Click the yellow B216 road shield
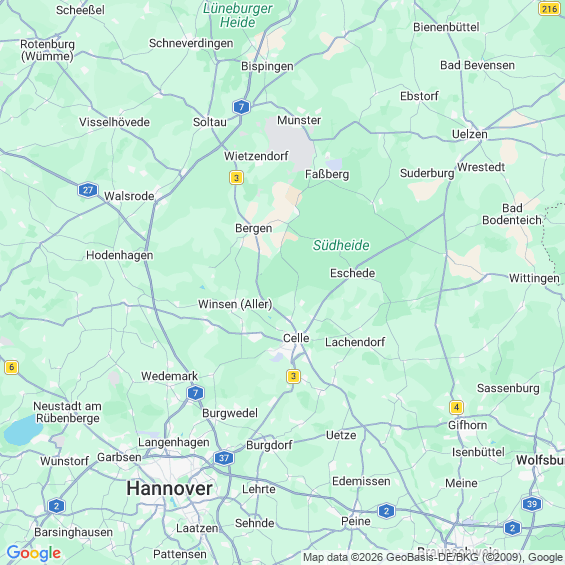The image size is (565, 565). 549,8
